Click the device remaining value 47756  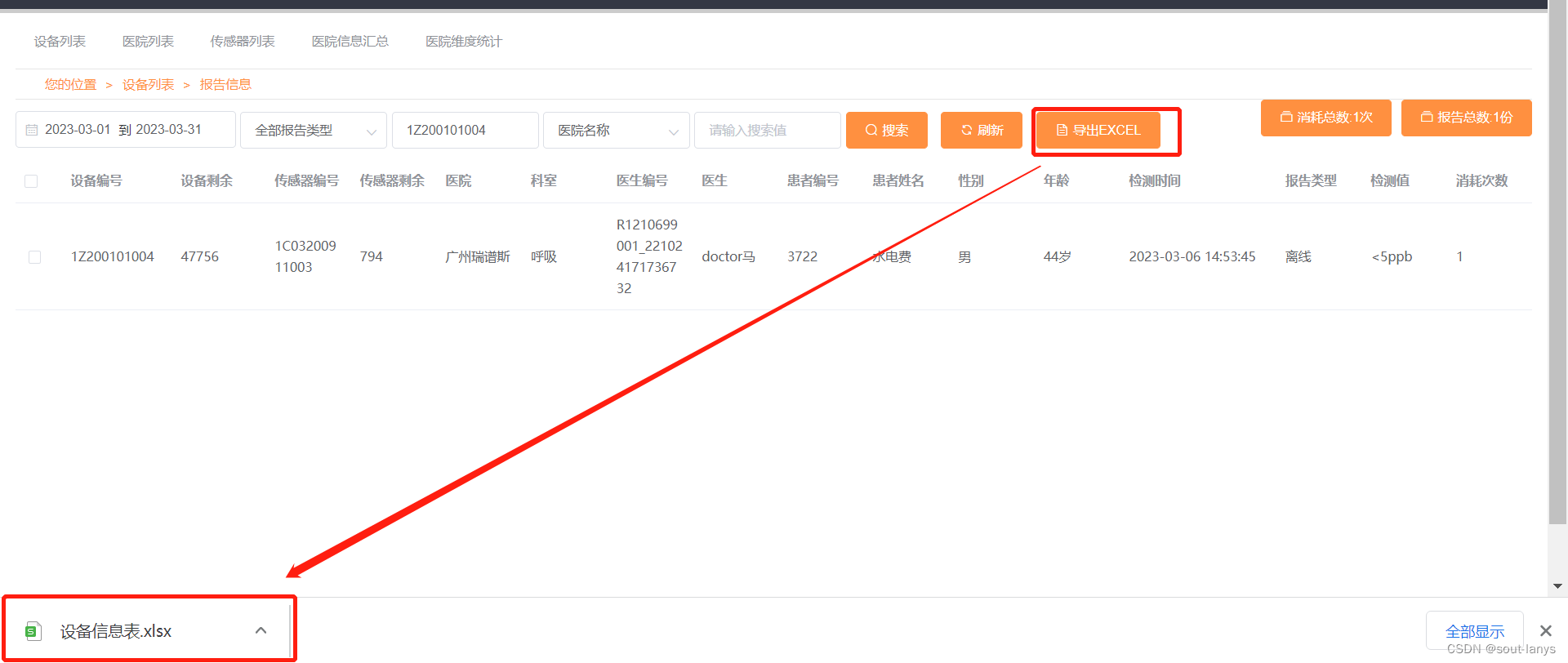(x=200, y=257)
